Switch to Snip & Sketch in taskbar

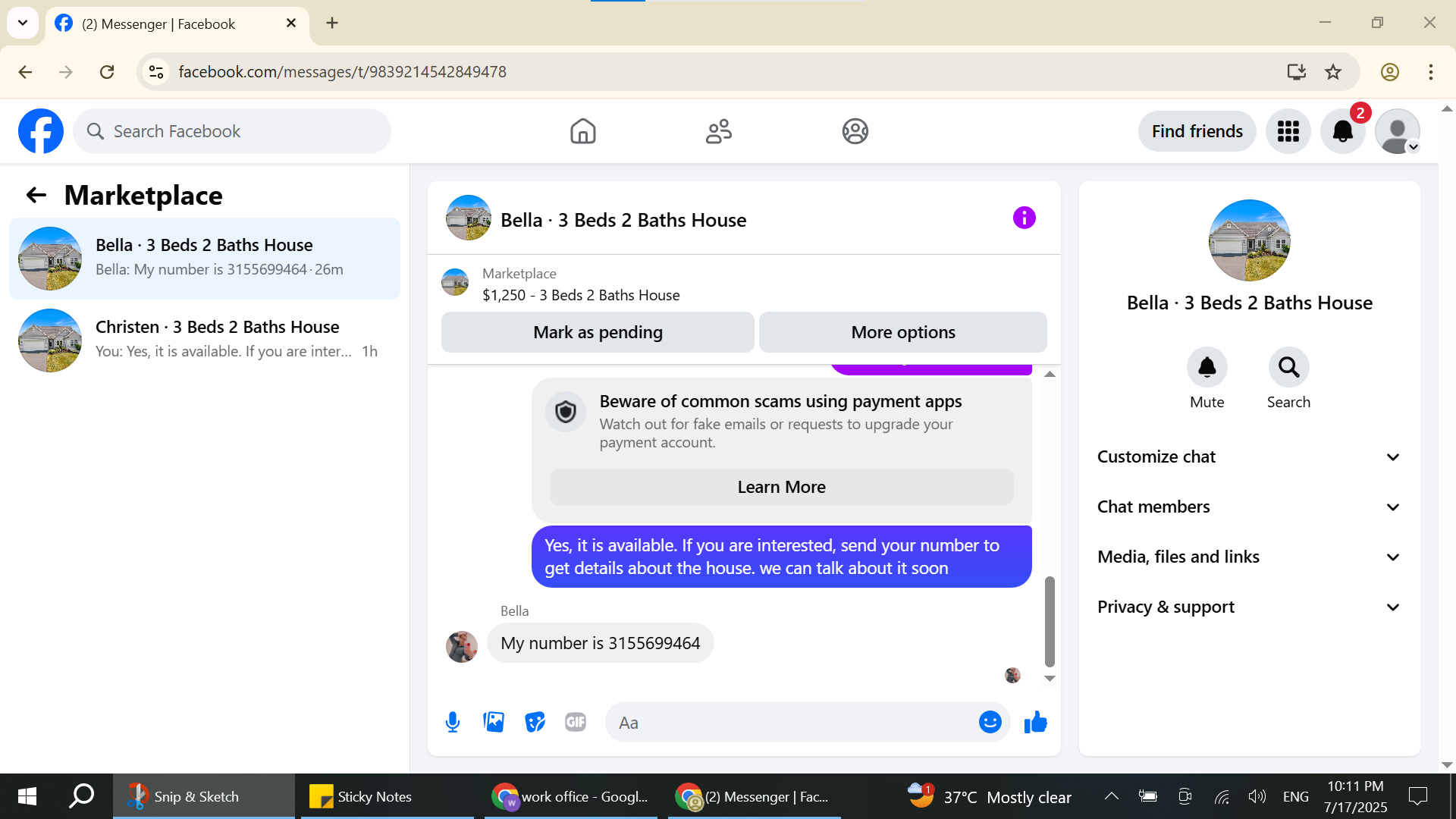click(x=203, y=796)
